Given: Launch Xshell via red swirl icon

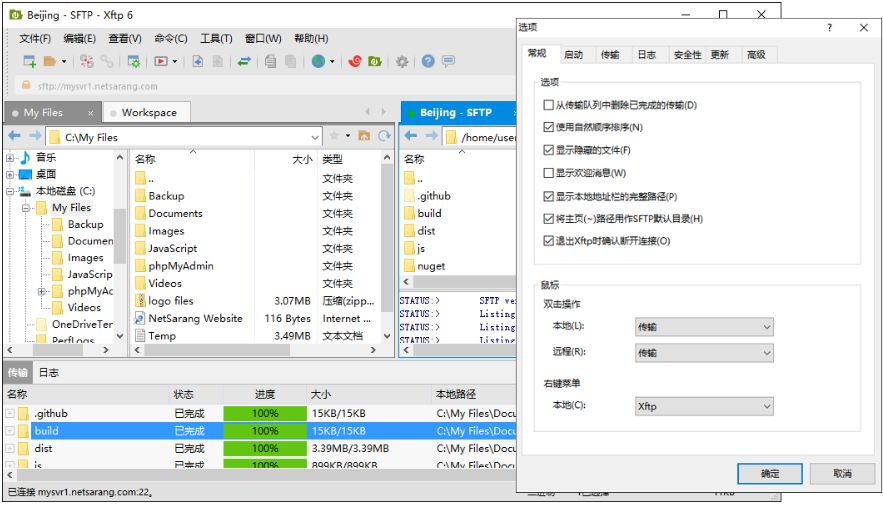Looking at the screenshot, I should (355, 61).
